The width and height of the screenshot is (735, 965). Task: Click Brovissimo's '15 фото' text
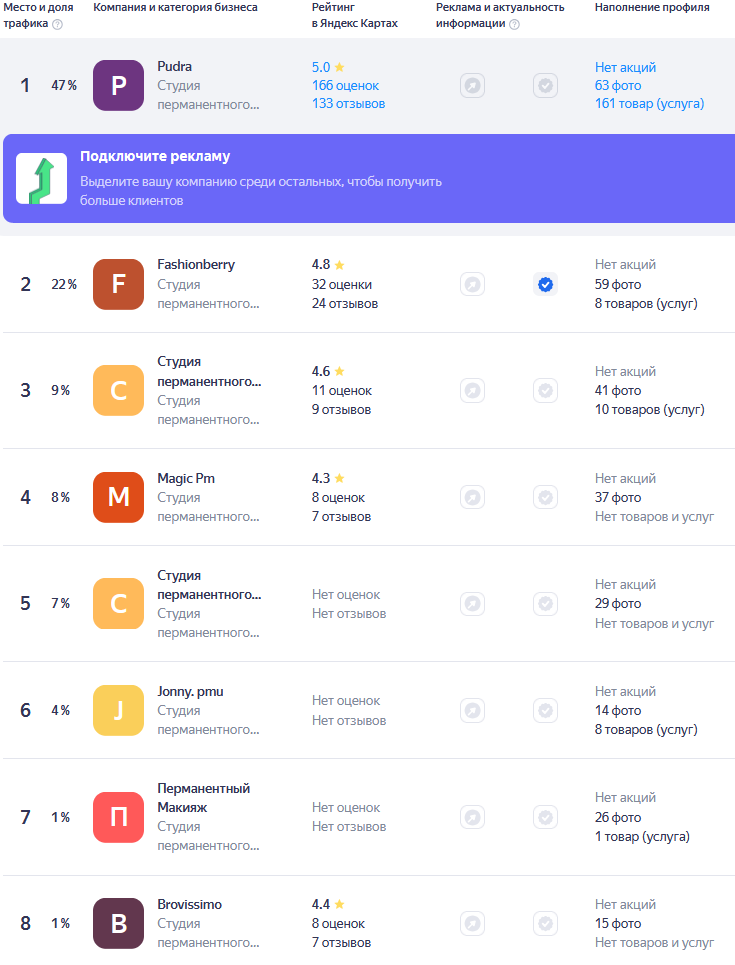pos(618,923)
